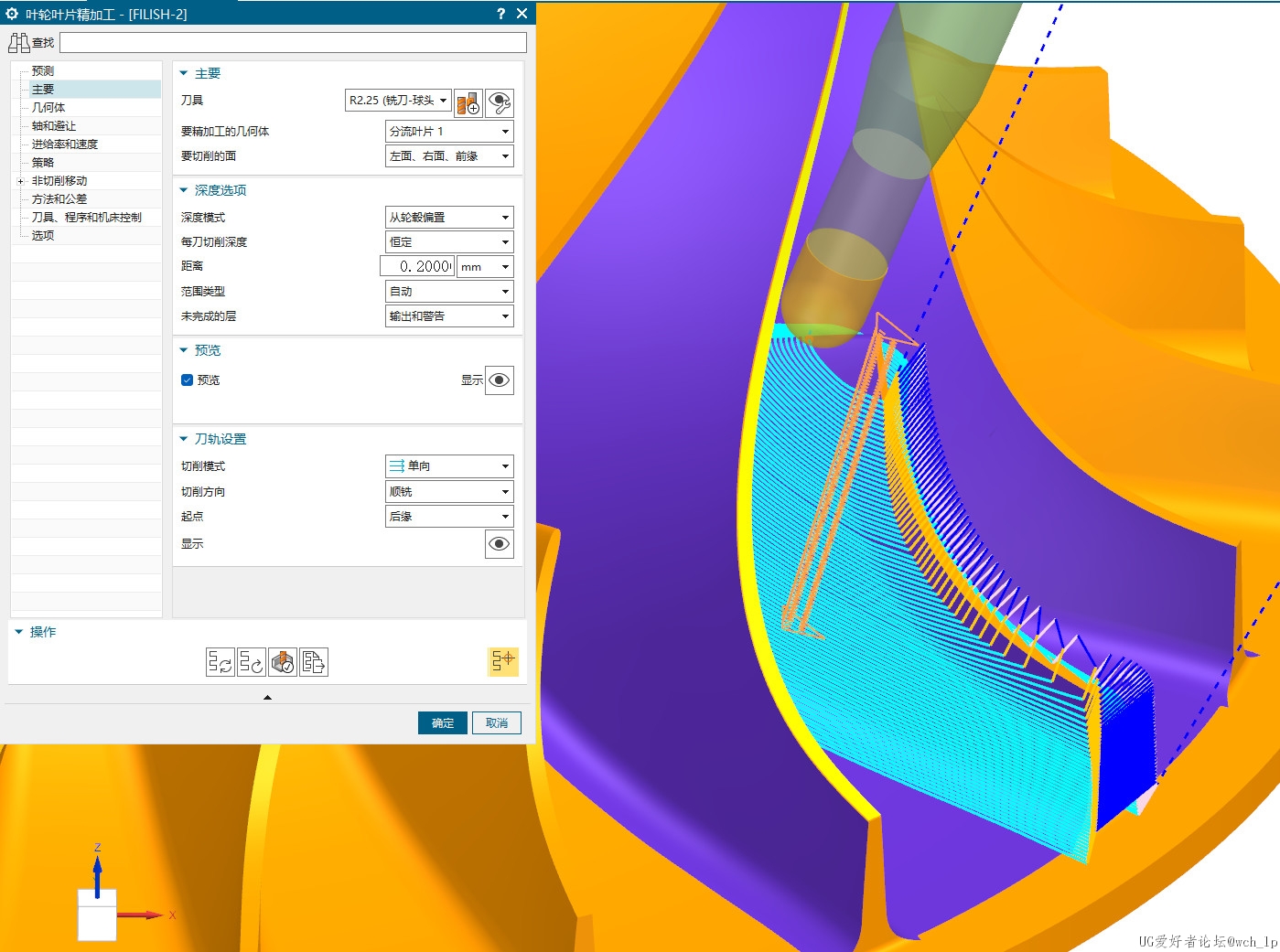
Task: Click the small collapse arrow above 确定
Action: pyautogui.click(x=267, y=698)
